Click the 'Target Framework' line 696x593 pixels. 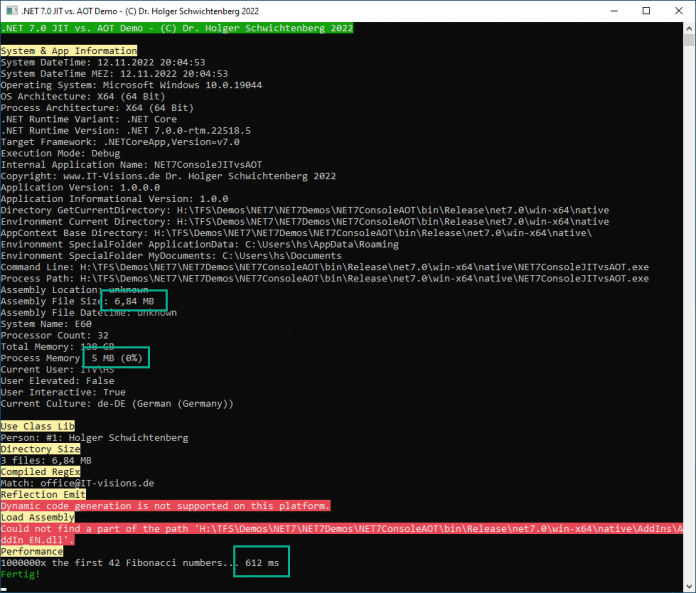[x=120, y=142]
